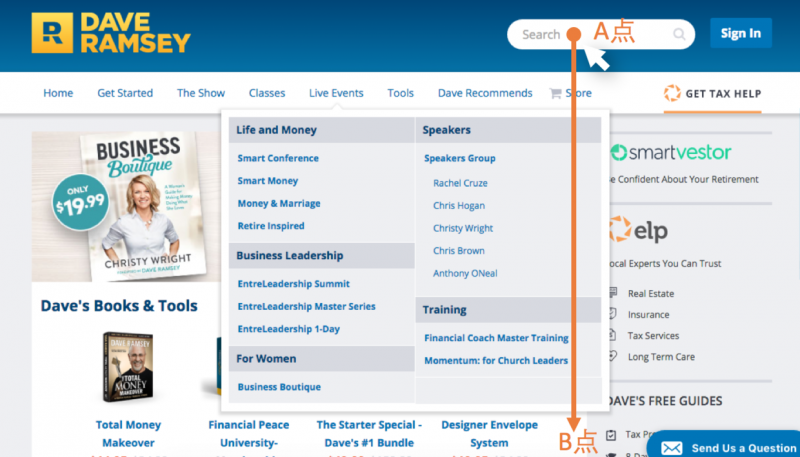Viewport: 800px width, 457px height.
Task: Select Business Boutique menu link
Action: [279, 387]
